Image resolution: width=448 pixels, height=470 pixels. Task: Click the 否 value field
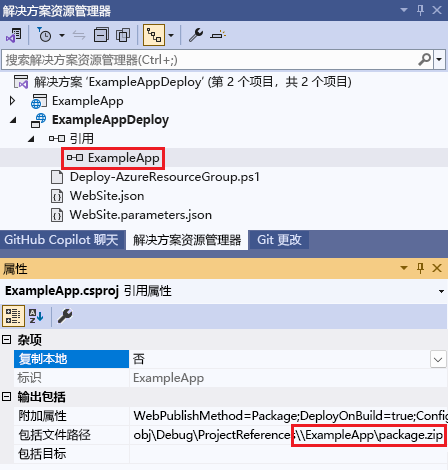[x=279, y=359]
